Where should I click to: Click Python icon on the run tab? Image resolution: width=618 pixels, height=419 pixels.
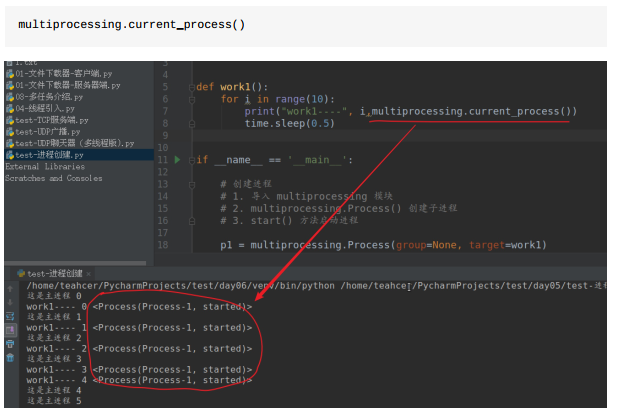tap(21, 273)
